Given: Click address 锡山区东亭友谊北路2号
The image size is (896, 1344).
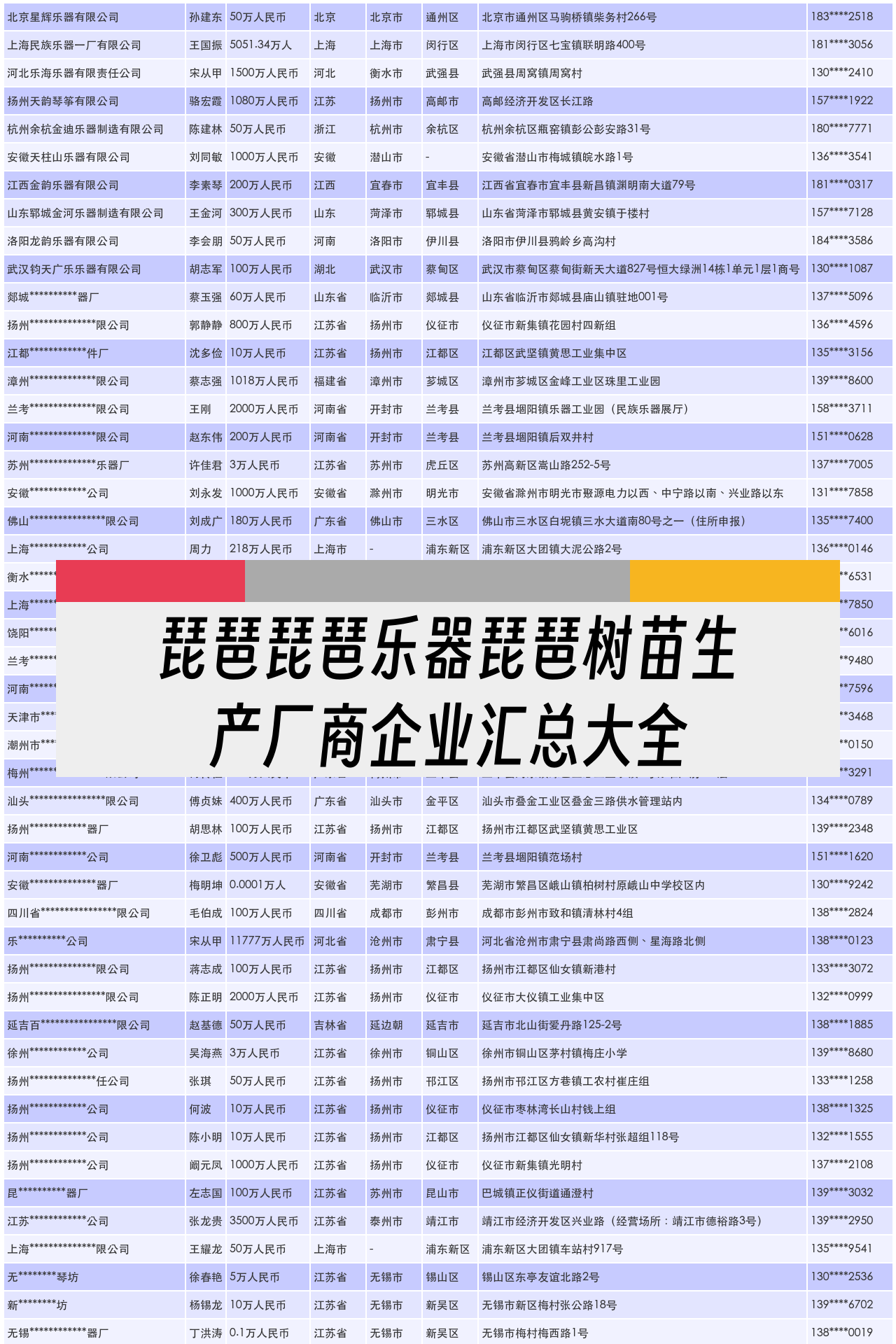Looking at the screenshot, I should click(x=540, y=1277).
